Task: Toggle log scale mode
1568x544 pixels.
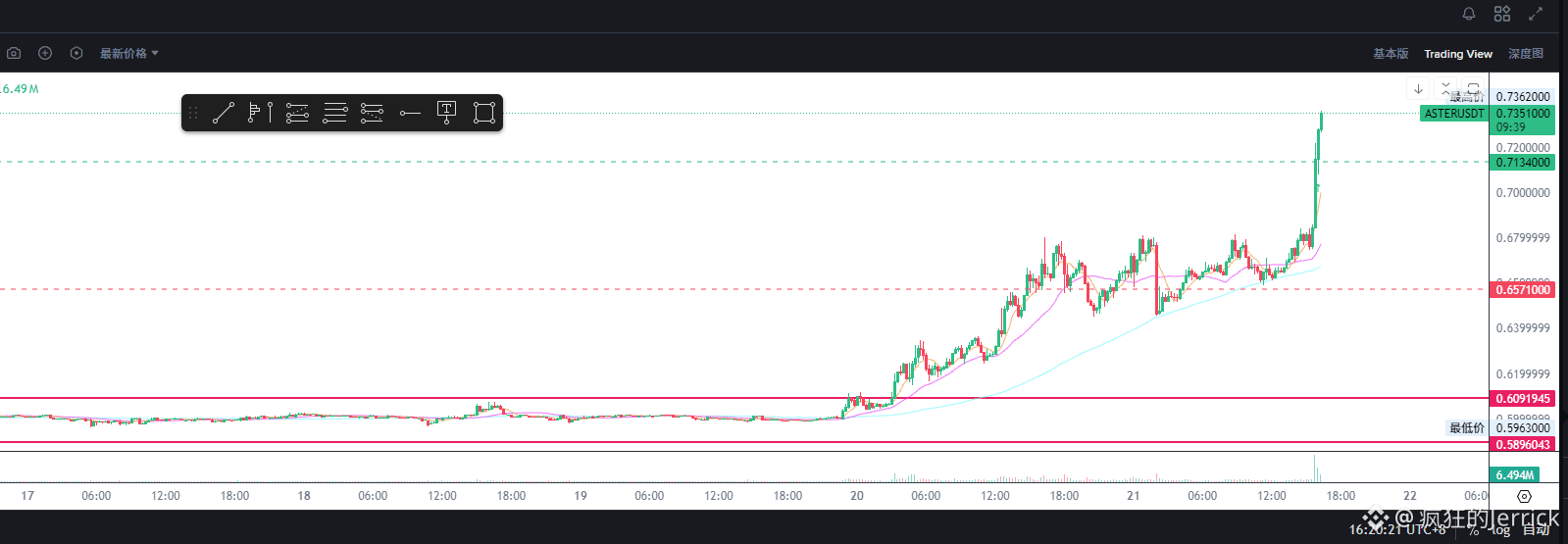Action: (x=1501, y=530)
